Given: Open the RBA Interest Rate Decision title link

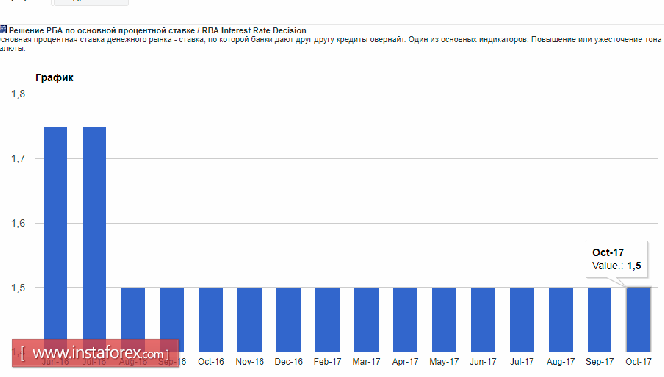Looking at the screenshot, I should coord(158,30).
